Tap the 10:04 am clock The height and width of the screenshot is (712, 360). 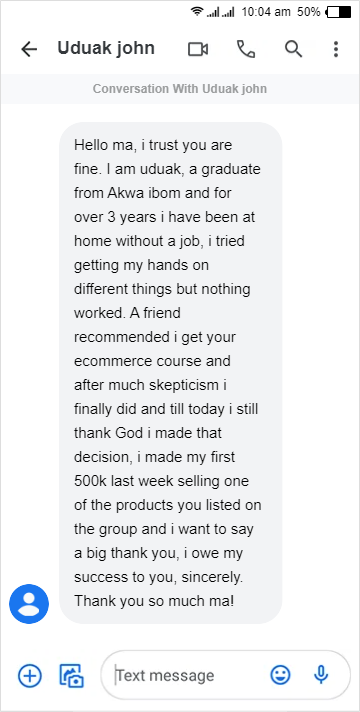point(266,12)
